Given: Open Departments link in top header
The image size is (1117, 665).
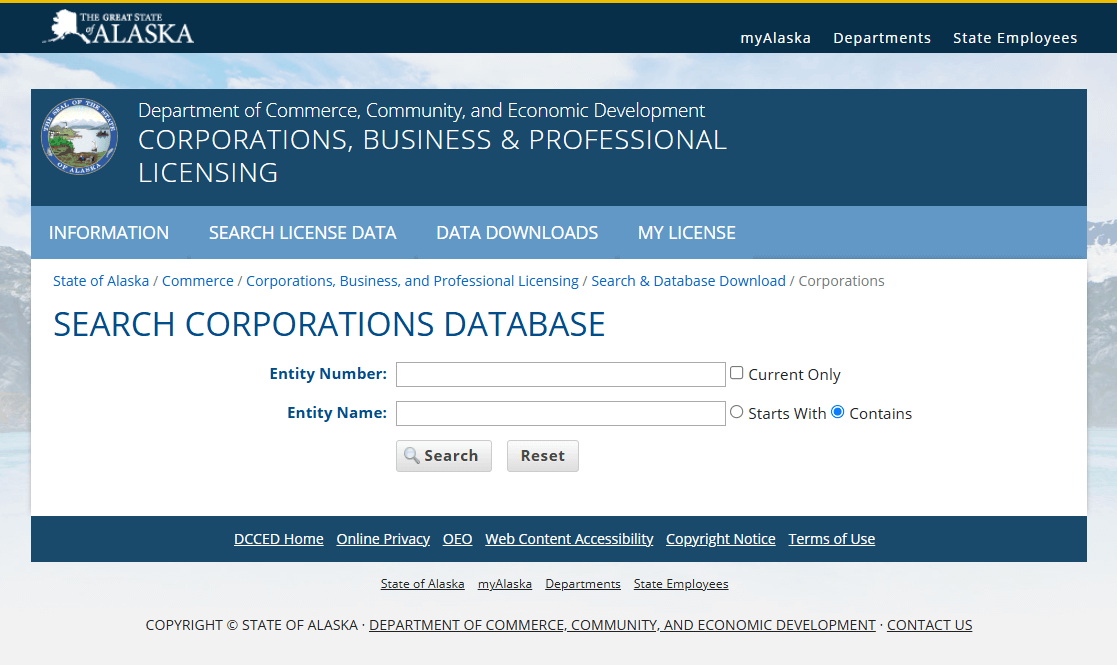Looking at the screenshot, I should coord(882,38).
